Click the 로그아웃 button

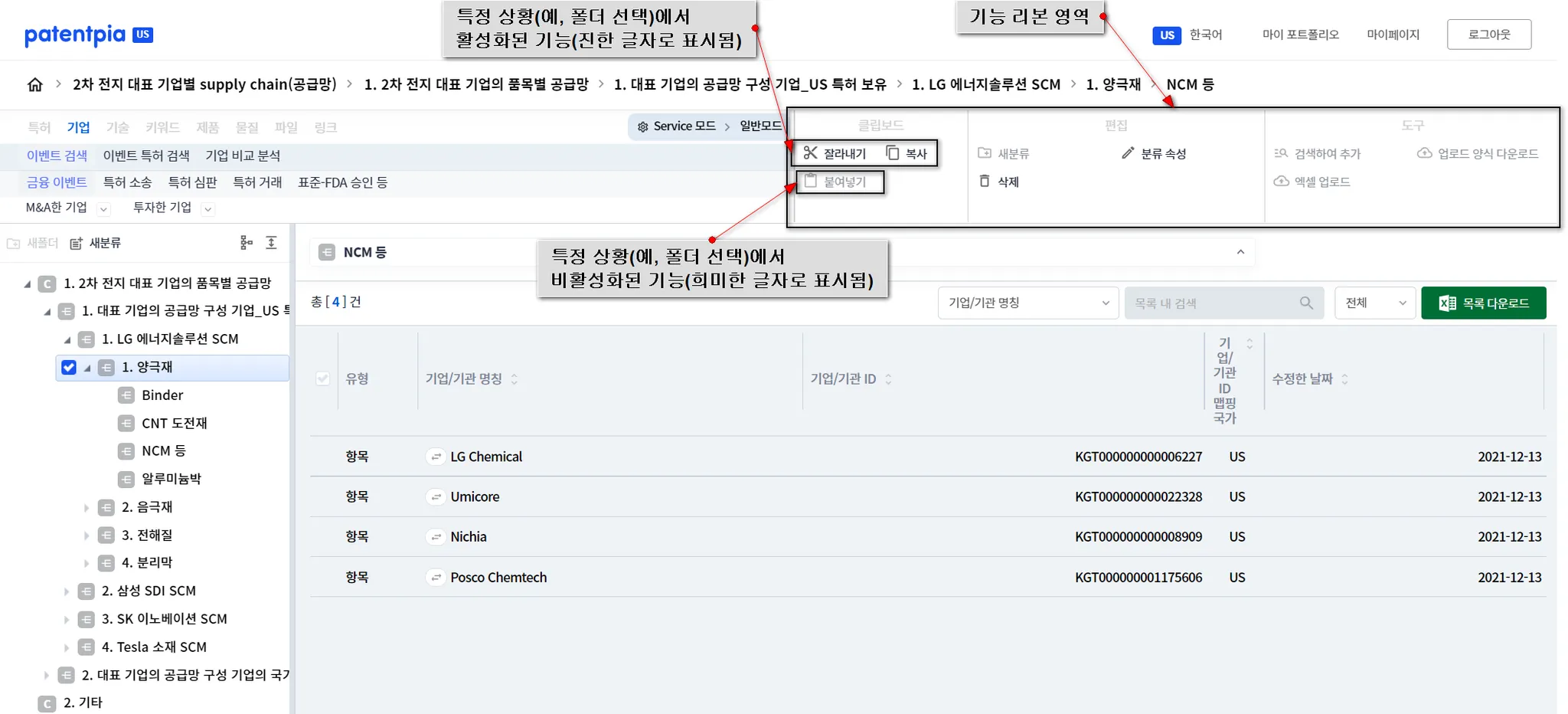[1489, 34]
